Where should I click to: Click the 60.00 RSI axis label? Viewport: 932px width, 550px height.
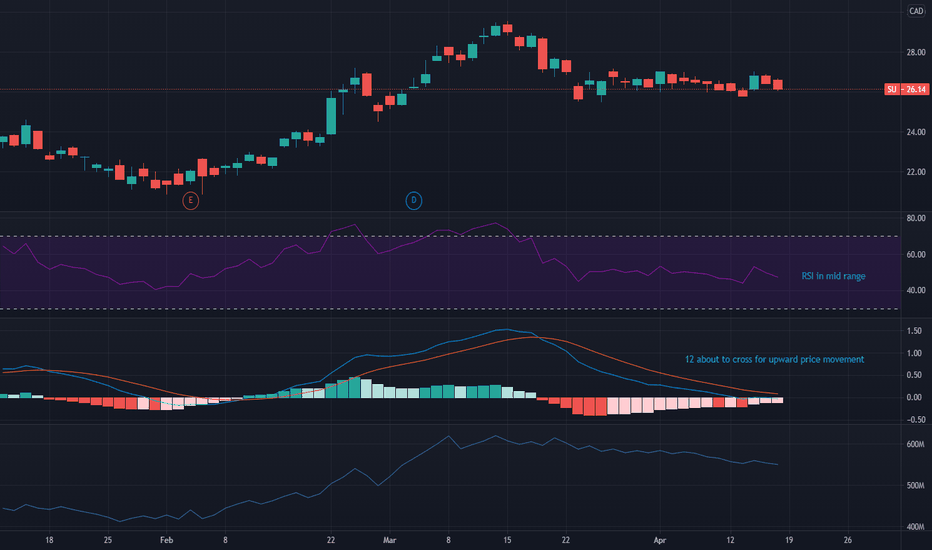click(916, 254)
